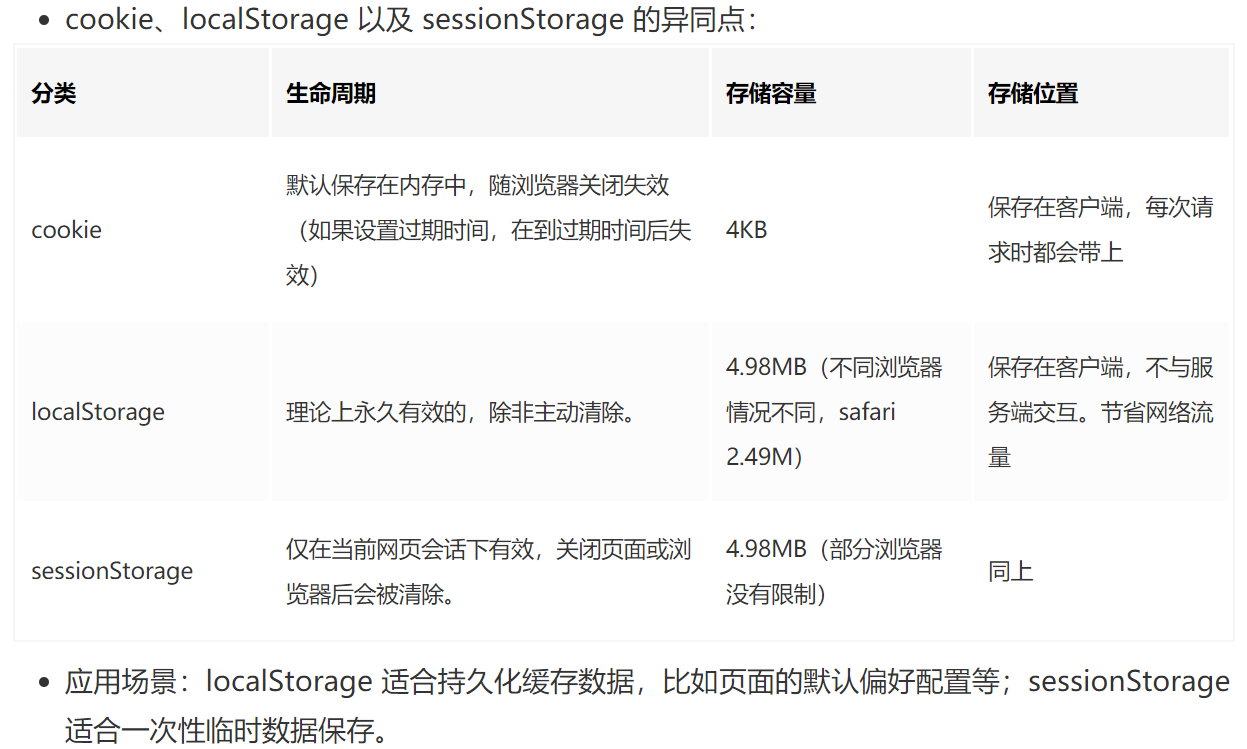
Task: Click sessionStorage's 4.98MB 部分浏览器 capacity cell
Action: coord(834,571)
